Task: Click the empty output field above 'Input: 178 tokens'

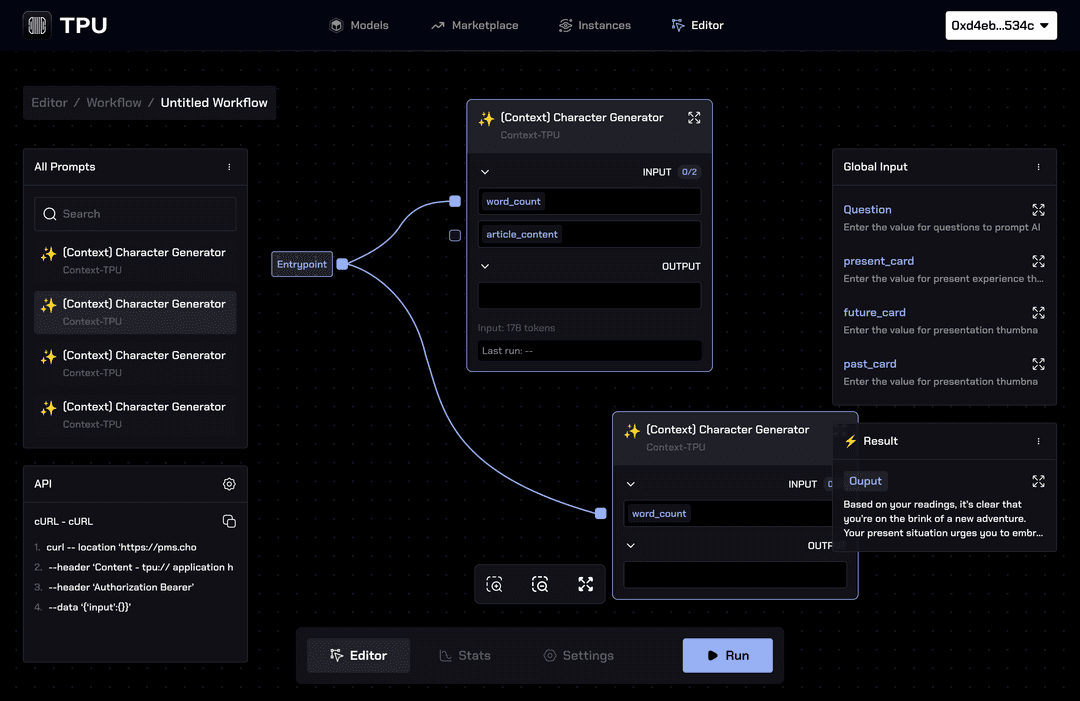Action: 590,295
